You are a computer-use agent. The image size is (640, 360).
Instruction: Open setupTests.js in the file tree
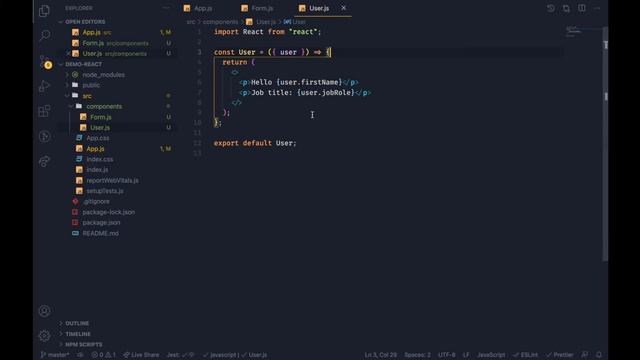(x=104, y=191)
